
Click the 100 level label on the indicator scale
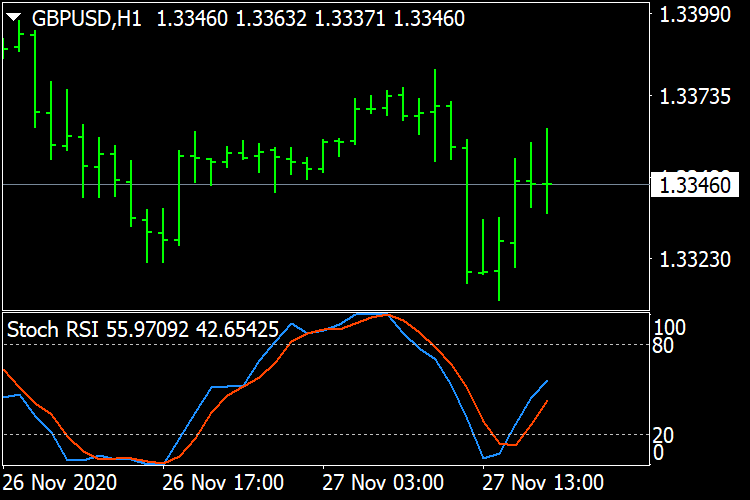669,328
